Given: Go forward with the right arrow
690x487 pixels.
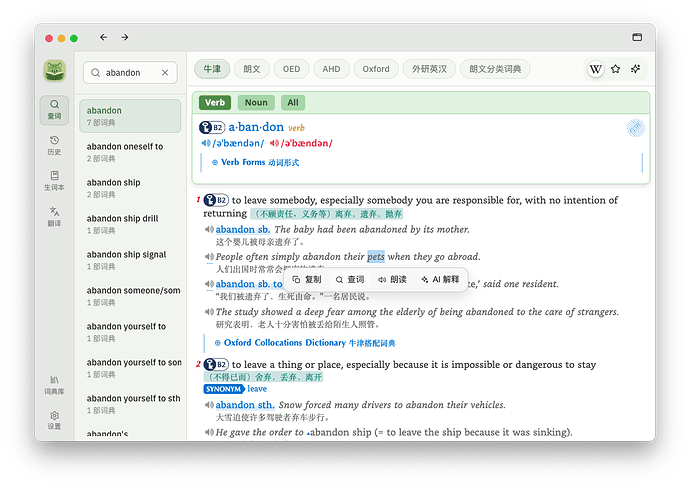Looking at the screenshot, I should 125,37.
